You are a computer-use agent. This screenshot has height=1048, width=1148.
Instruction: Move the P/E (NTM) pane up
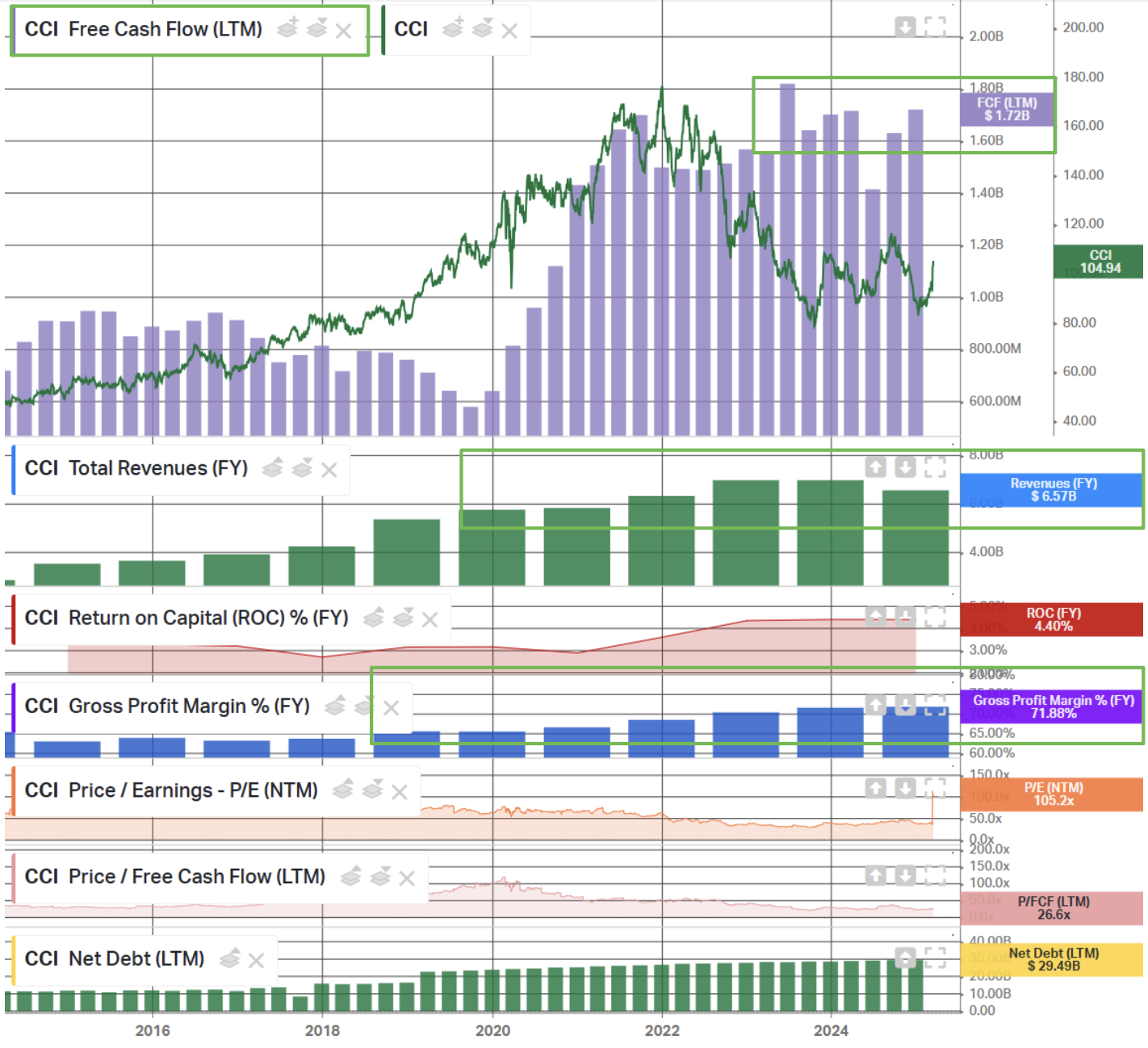pos(876,788)
